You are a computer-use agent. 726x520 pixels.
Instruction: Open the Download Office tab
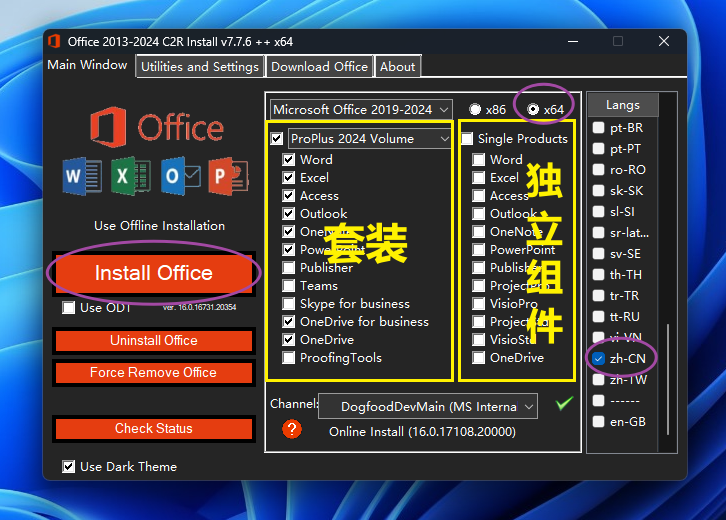319,67
